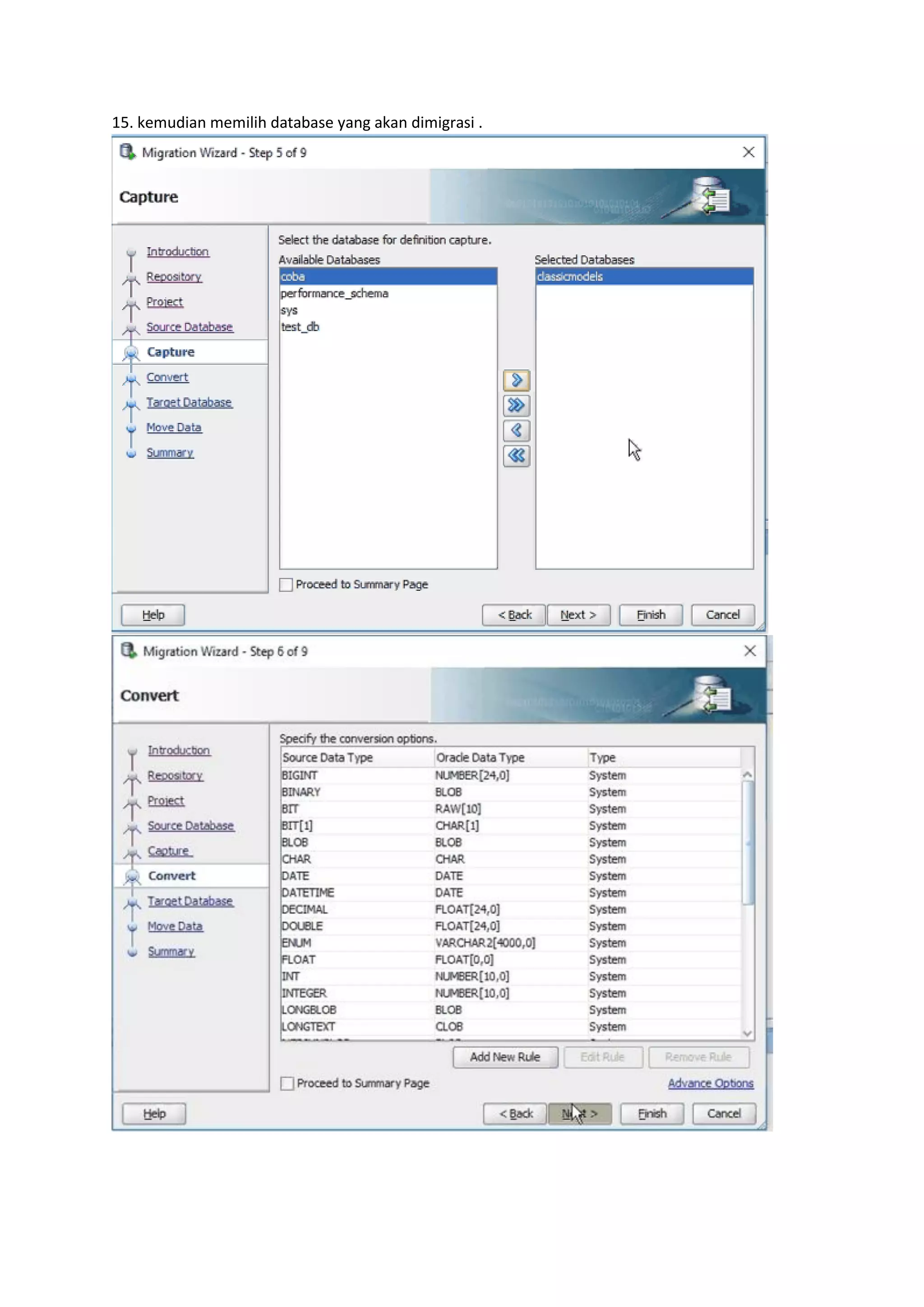
Task: Select performance_schema database
Action: [x=388, y=293]
